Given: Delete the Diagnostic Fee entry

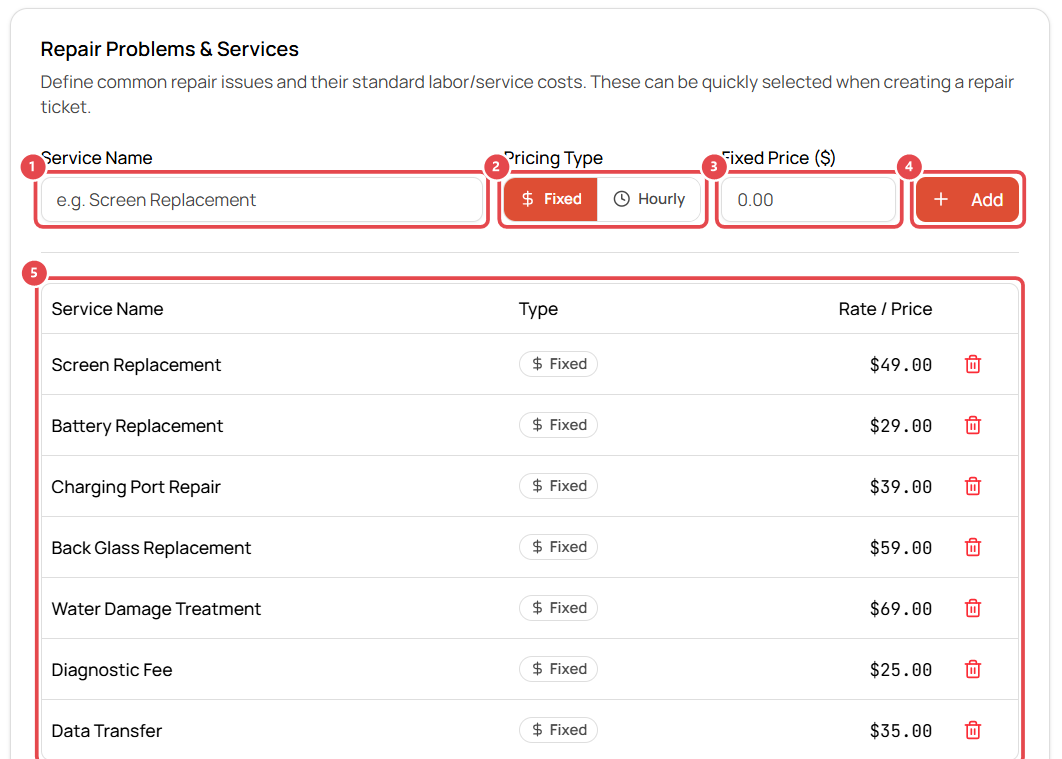Looking at the screenshot, I should (973, 669).
